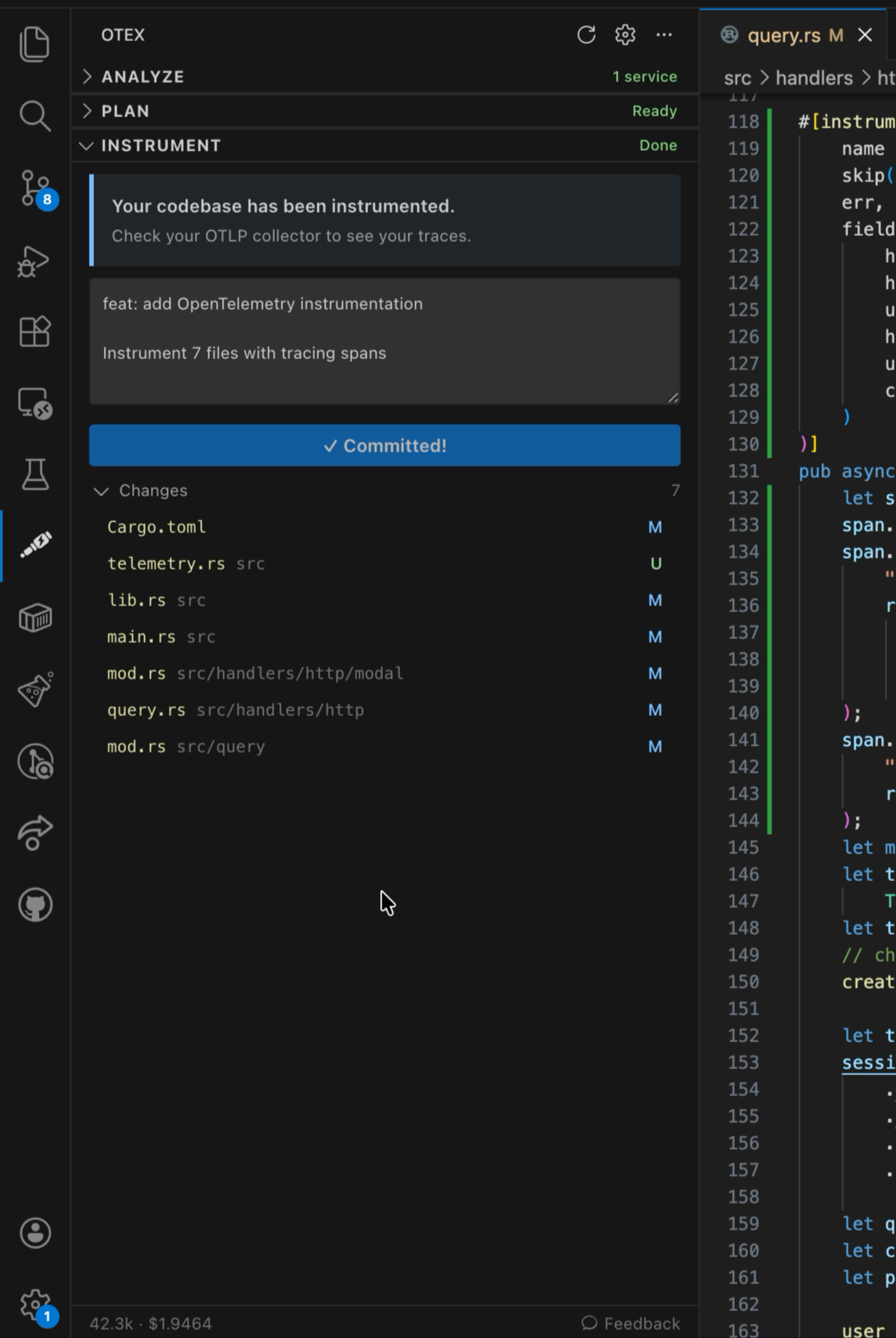Open the Manage gear icon with badge
Image resolution: width=896 pixels, height=1338 pixels.
(x=34, y=1305)
